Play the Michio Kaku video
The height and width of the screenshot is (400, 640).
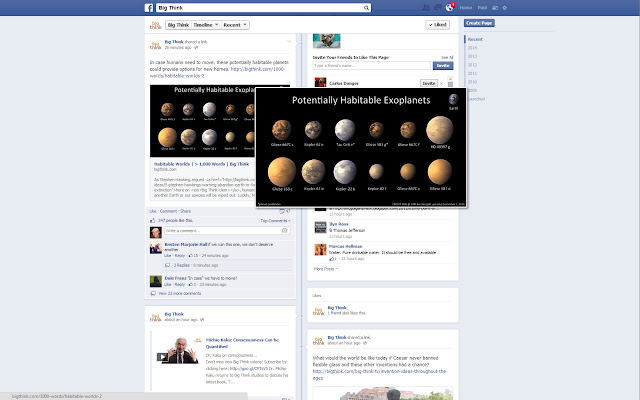point(162,357)
